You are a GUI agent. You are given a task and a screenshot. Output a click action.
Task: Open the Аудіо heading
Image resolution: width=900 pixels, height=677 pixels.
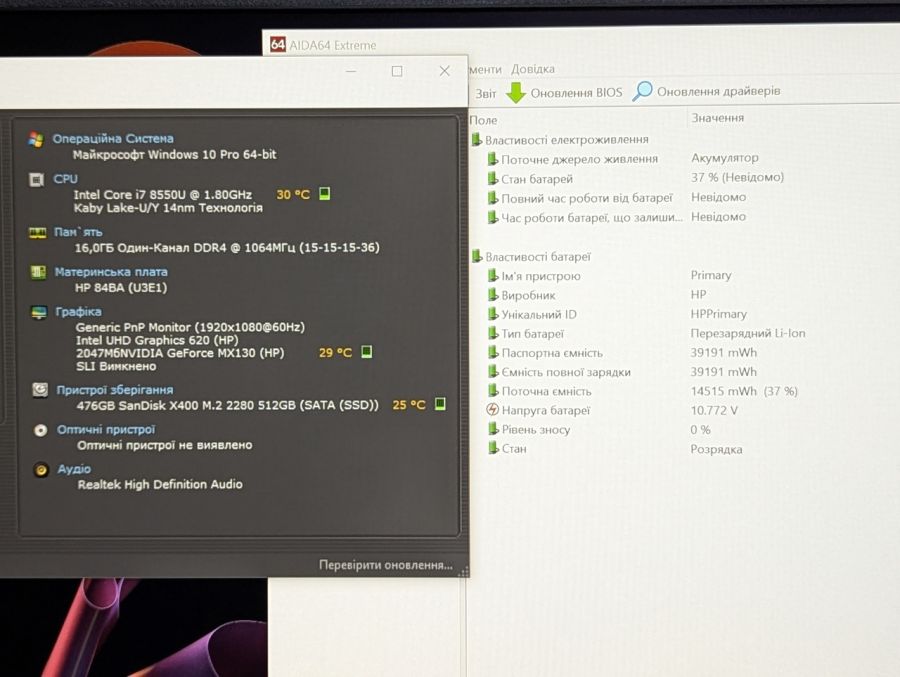[74, 469]
